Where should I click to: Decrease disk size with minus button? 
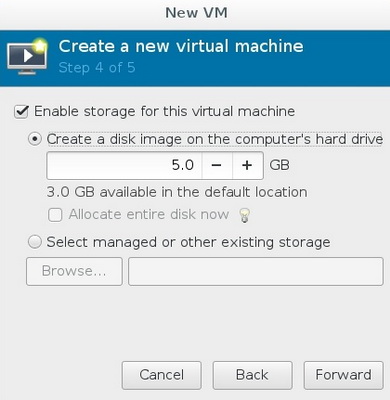tap(217, 165)
